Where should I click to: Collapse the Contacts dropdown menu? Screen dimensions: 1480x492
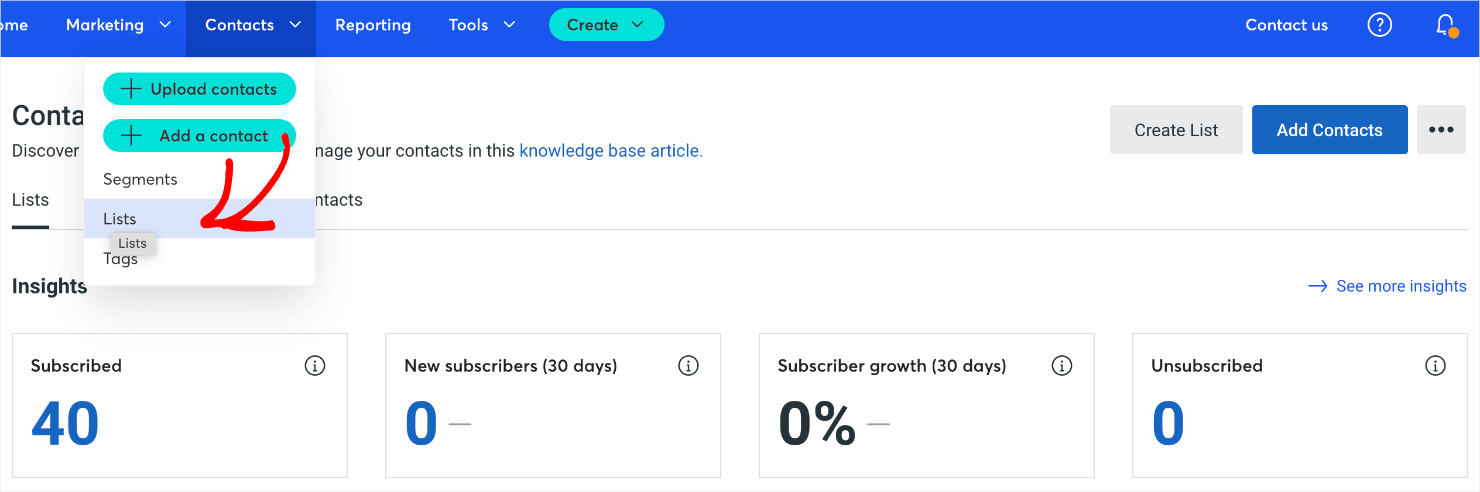(x=252, y=25)
